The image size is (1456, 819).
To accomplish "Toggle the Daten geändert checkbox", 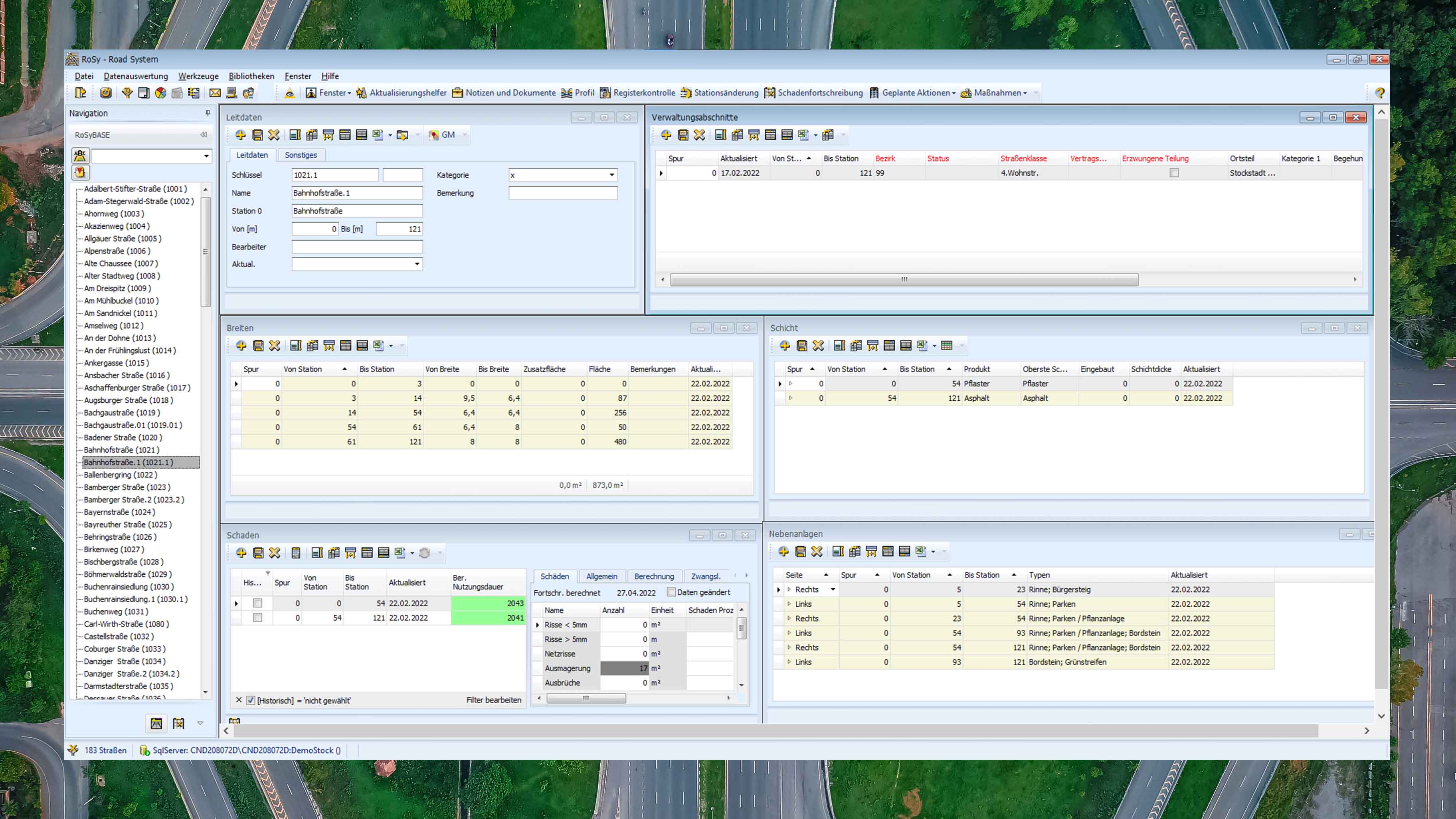I will [x=671, y=592].
